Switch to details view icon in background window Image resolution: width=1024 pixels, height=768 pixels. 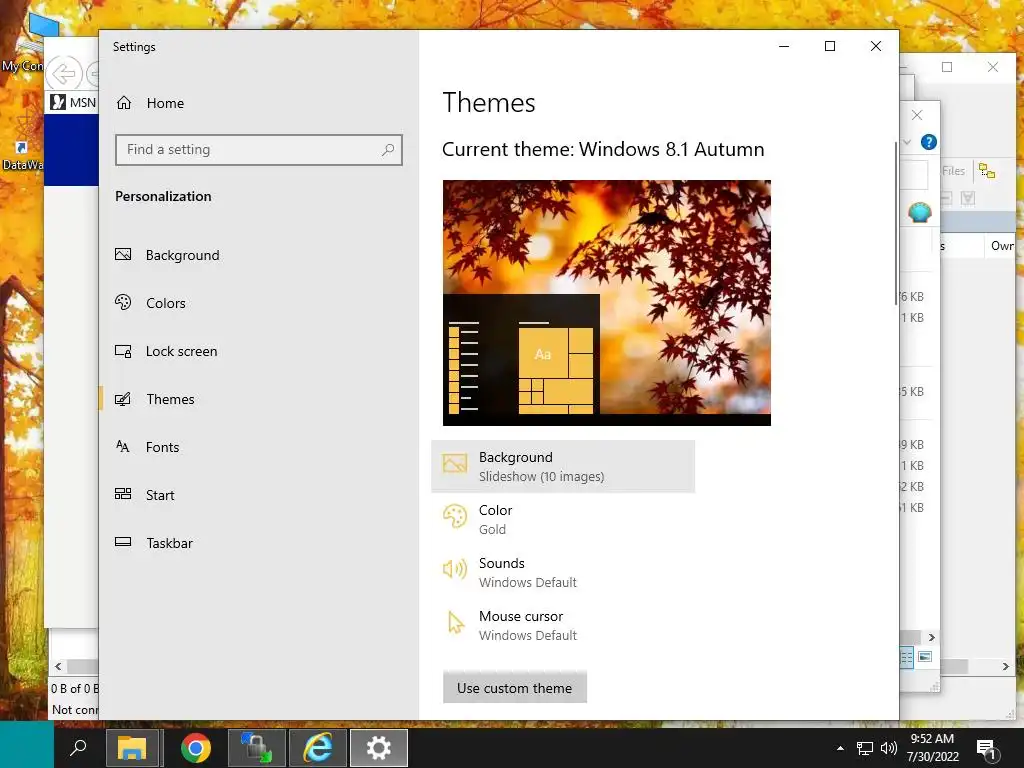pyautogui.click(x=906, y=657)
